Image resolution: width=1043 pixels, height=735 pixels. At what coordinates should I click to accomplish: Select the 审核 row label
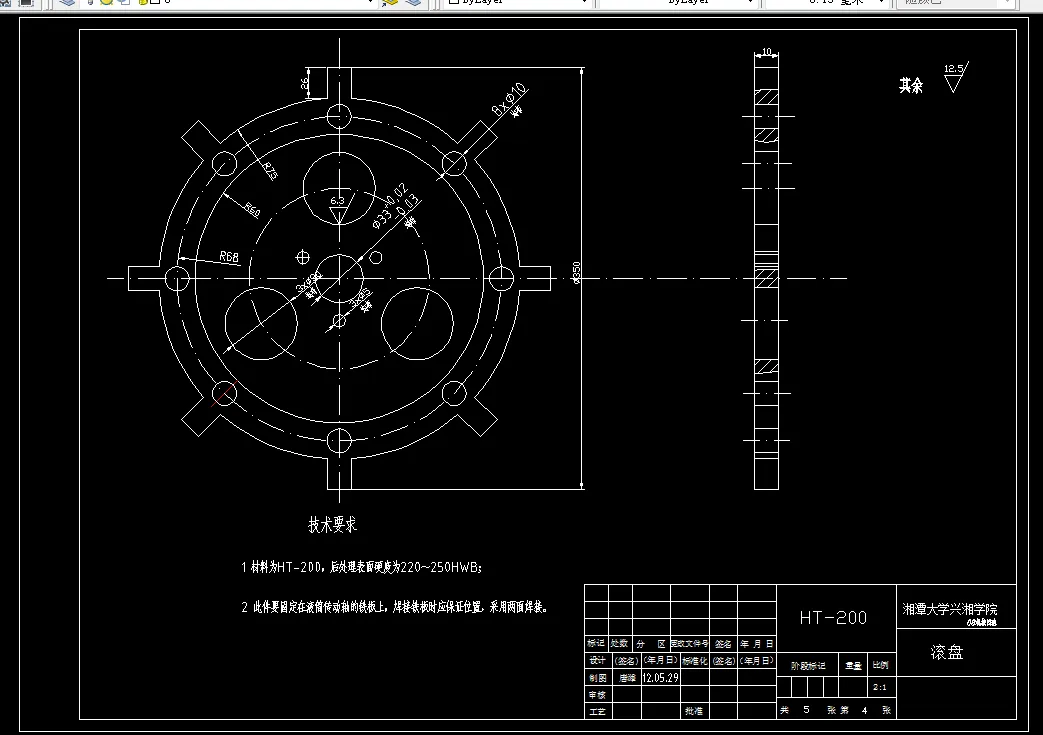(597, 694)
